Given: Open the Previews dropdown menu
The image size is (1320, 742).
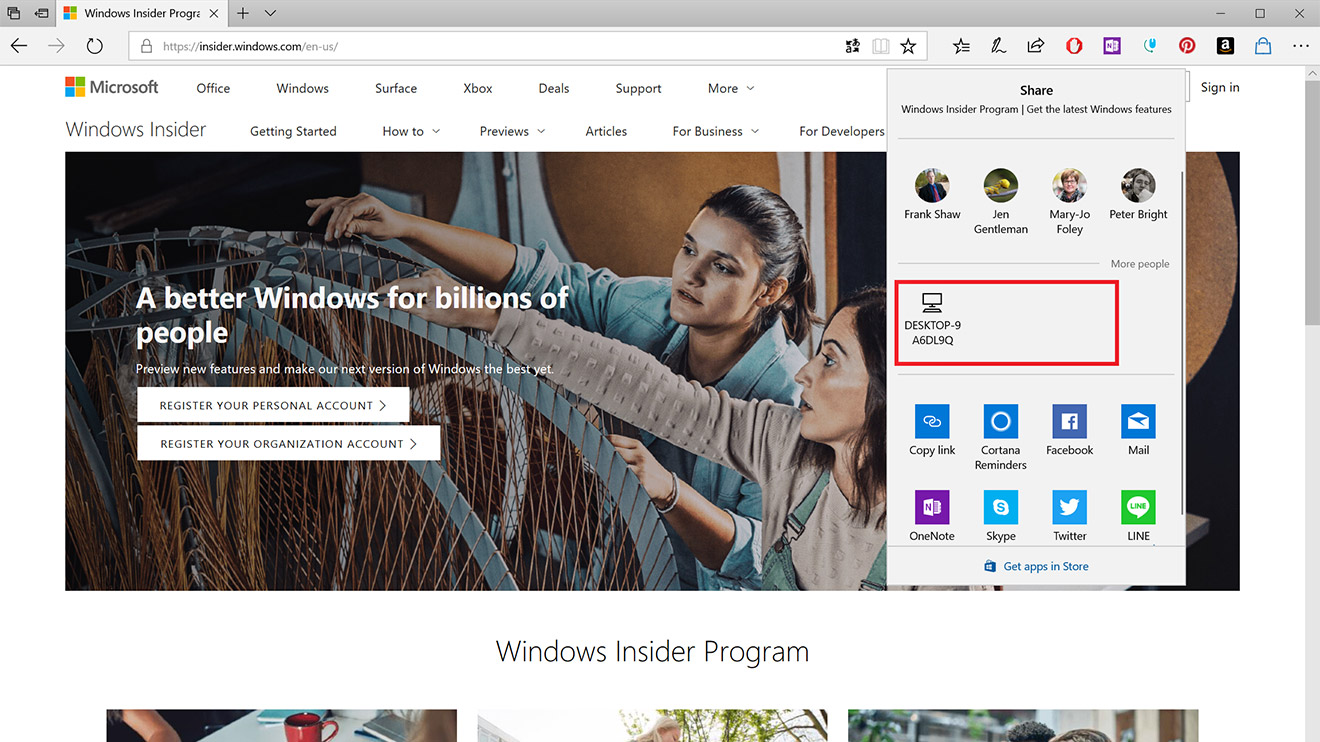Looking at the screenshot, I should point(512,131).
